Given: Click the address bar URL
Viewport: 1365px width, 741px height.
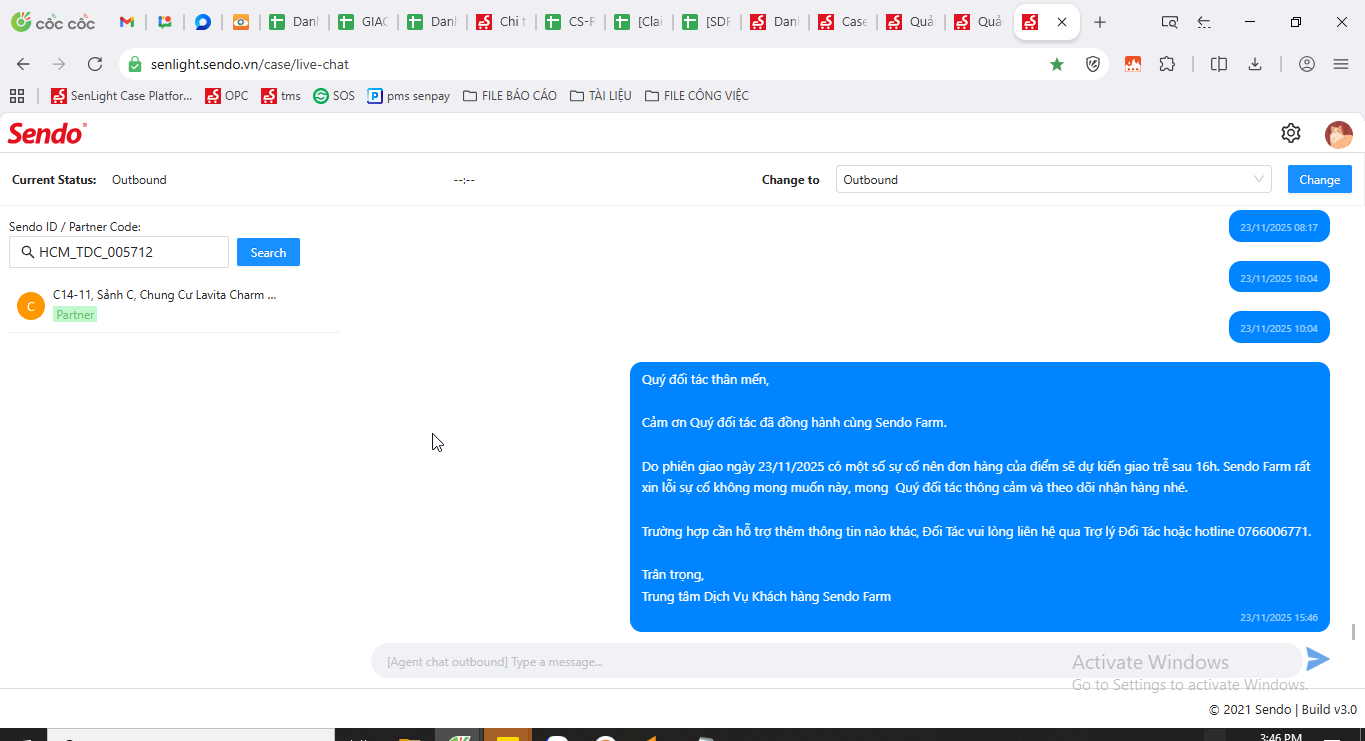Looking at the screenshot, I should pyautogui.click(x=250, y=64).
